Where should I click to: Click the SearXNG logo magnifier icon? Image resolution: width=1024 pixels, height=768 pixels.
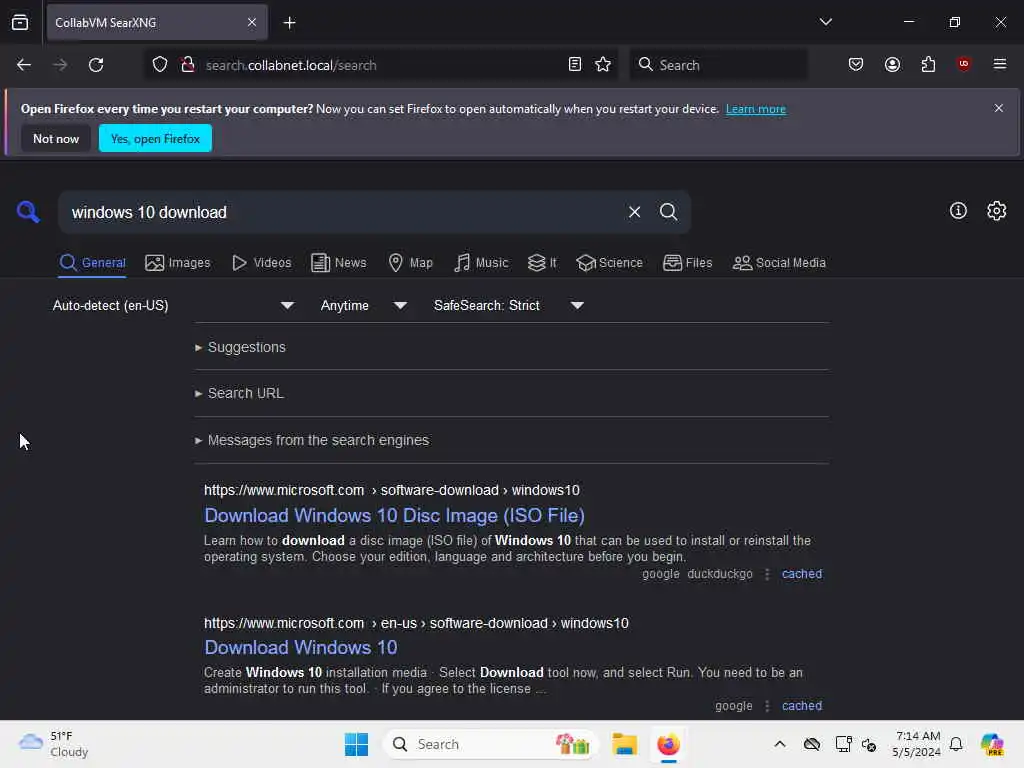(28, 212)
